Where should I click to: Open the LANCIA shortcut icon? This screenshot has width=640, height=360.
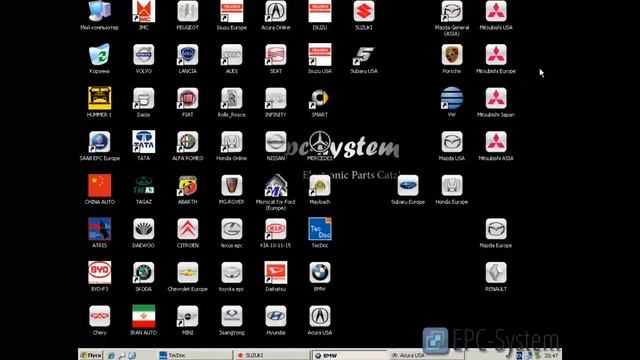188,55
